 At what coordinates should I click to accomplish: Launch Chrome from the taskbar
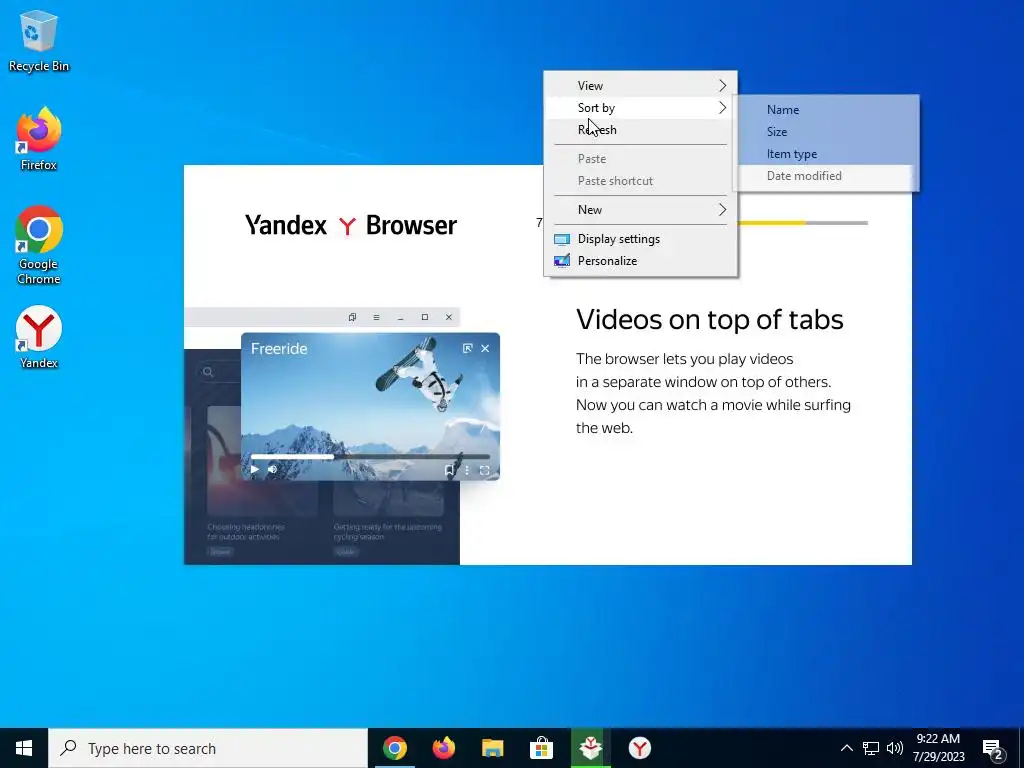(x=394, y=748)
